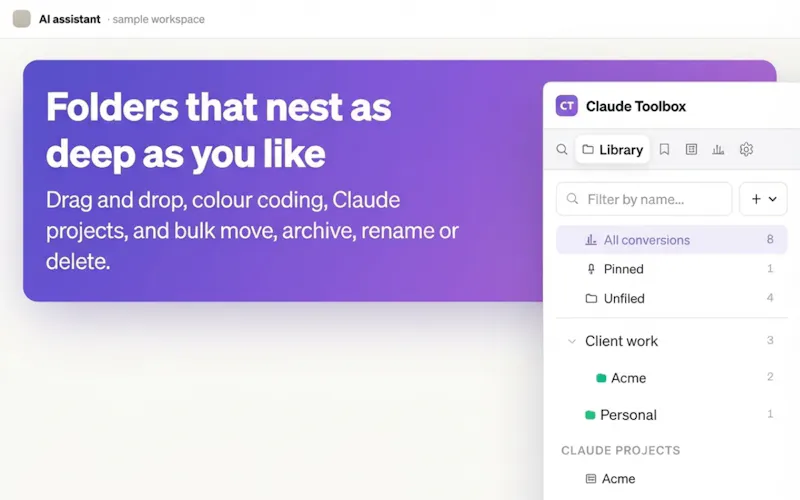The width and height of the screenshot is (800, 500).
Task: Click the search magnifier icon in Claude Toolbox tabs
Action: pyautogui.click(x=562, y=149)
